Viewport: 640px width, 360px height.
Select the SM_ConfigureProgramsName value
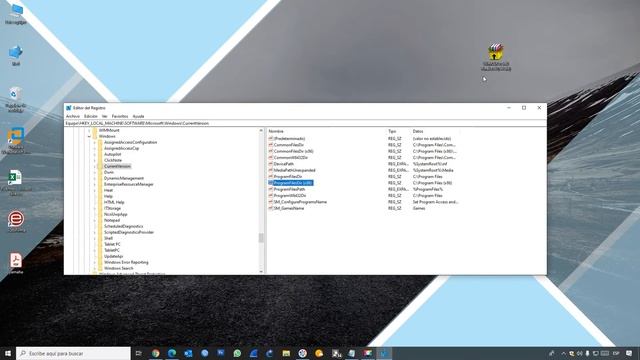pos(300,202)
